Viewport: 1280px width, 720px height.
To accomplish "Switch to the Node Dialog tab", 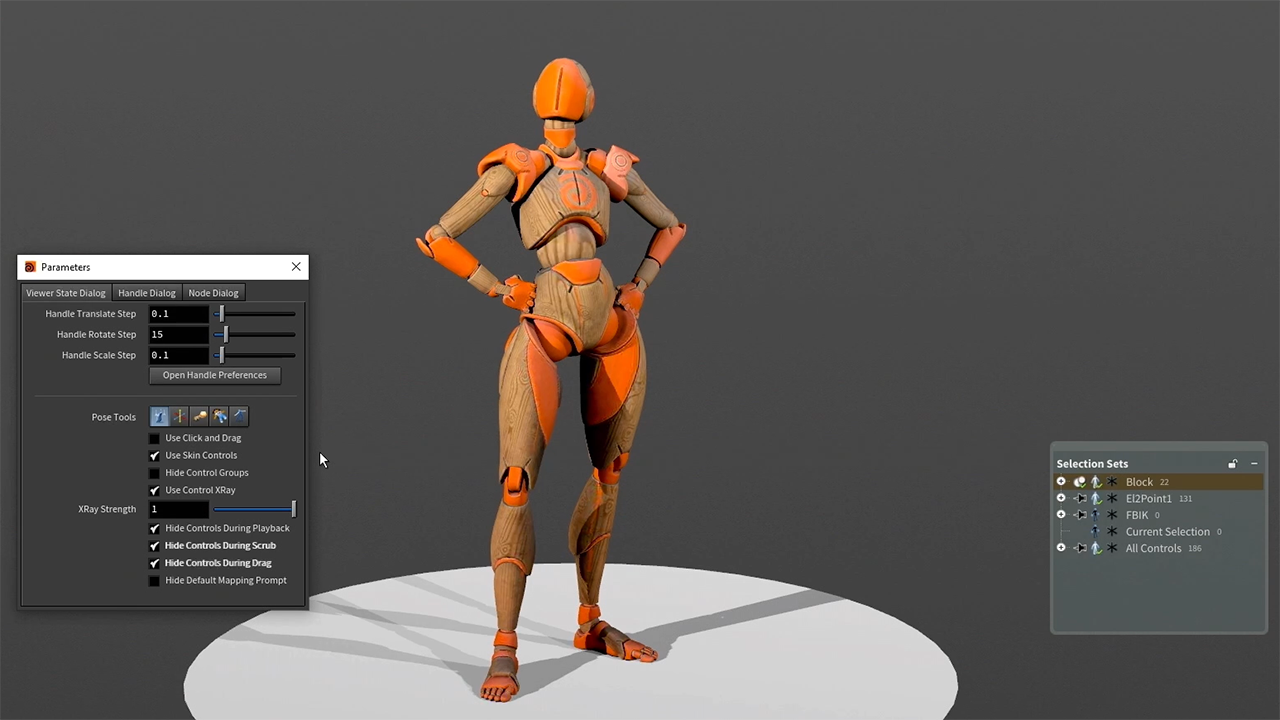I will pyautogui.click(x=213, y=293).
